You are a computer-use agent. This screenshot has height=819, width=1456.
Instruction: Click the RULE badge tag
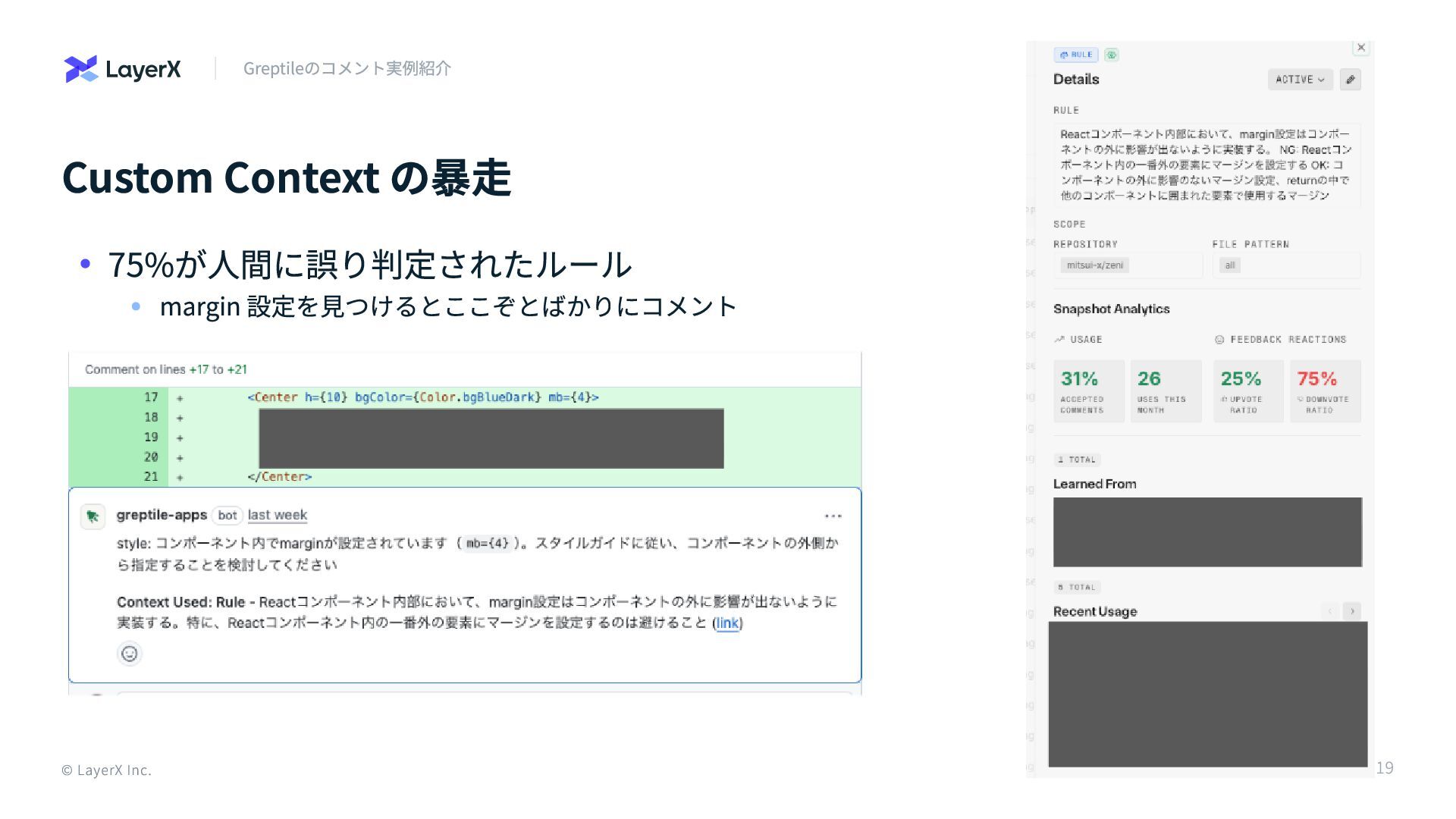coord(1076,55)
